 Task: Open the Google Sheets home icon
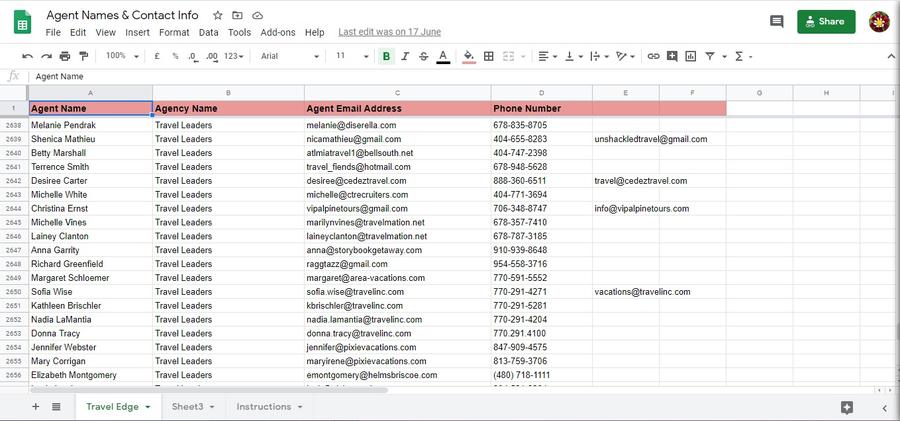[22, 22]
